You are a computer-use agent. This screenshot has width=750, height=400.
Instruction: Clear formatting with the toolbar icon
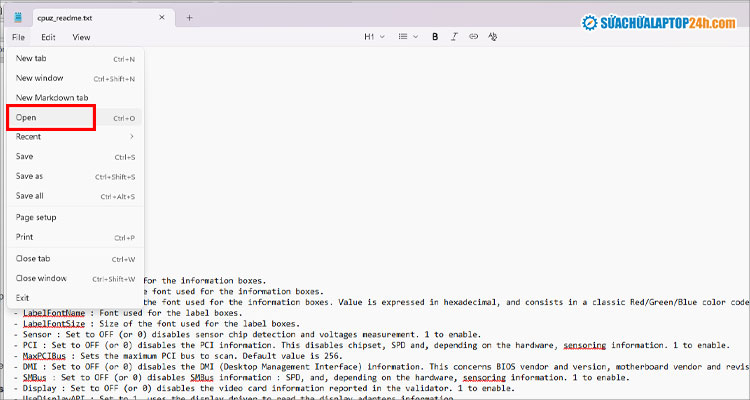click(493, 37)
